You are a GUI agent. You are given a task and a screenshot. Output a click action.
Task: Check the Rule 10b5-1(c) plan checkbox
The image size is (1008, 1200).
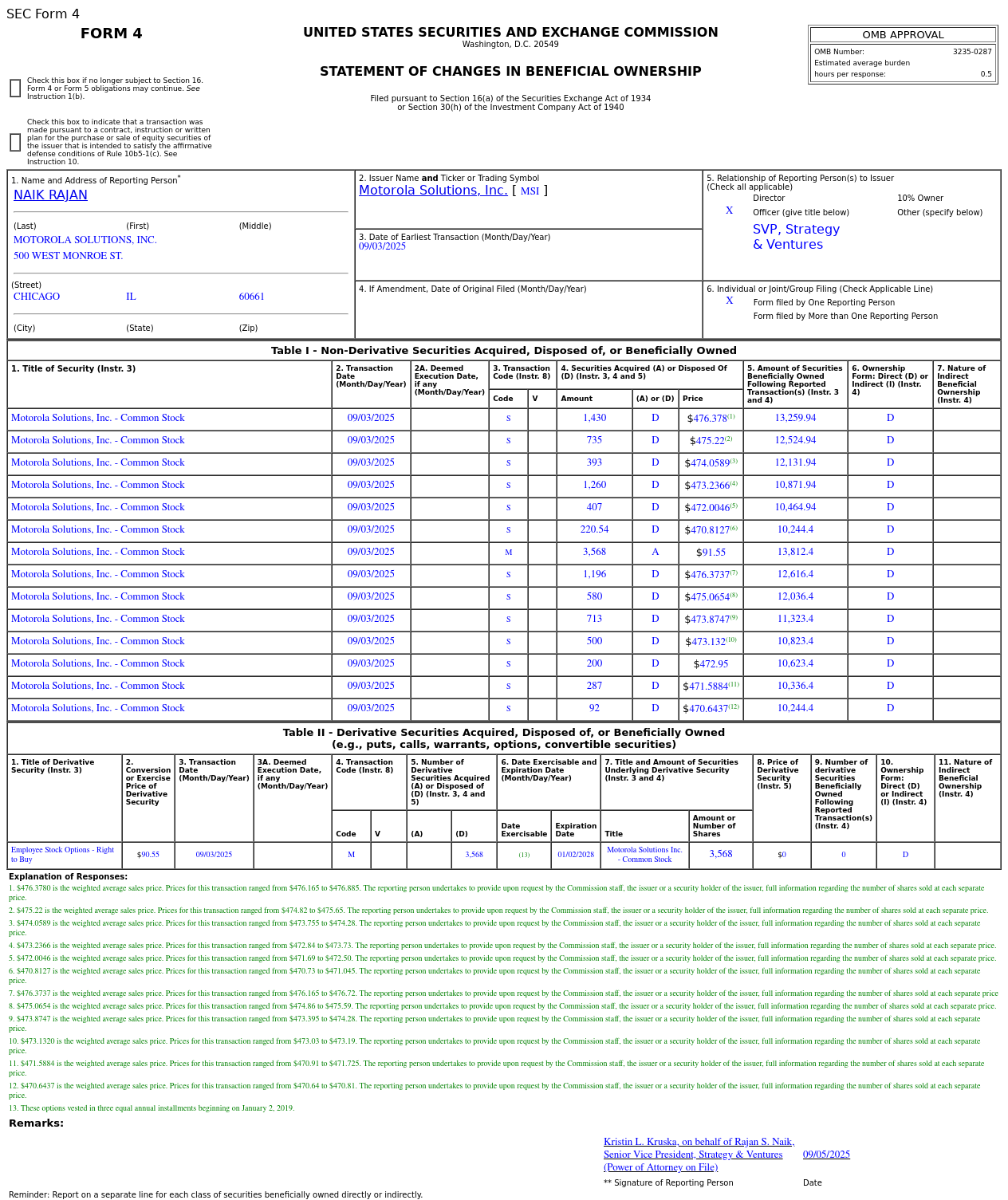click(x=15, y=143)
